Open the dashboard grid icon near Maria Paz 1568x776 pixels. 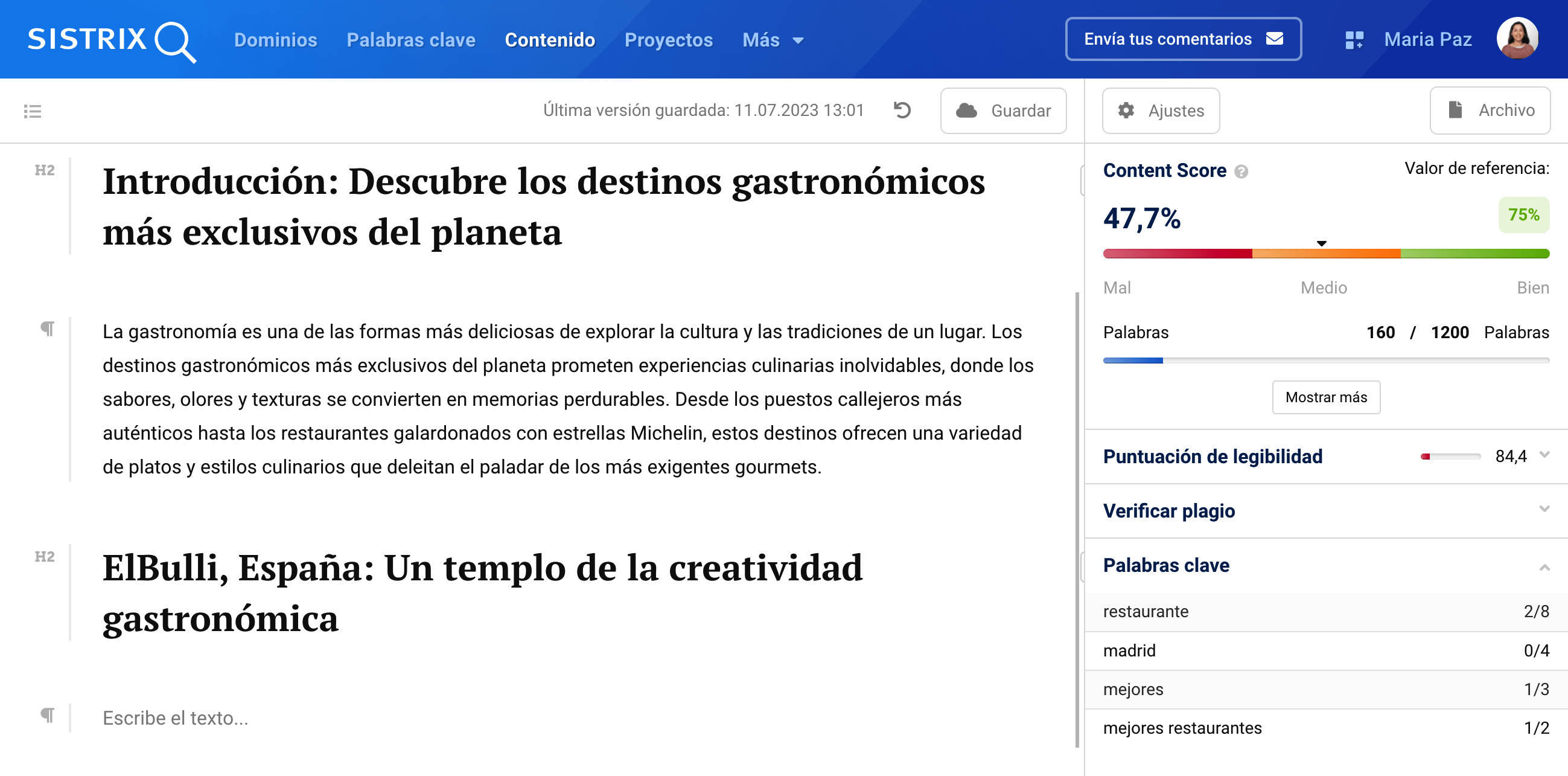tap(1354, 40)
